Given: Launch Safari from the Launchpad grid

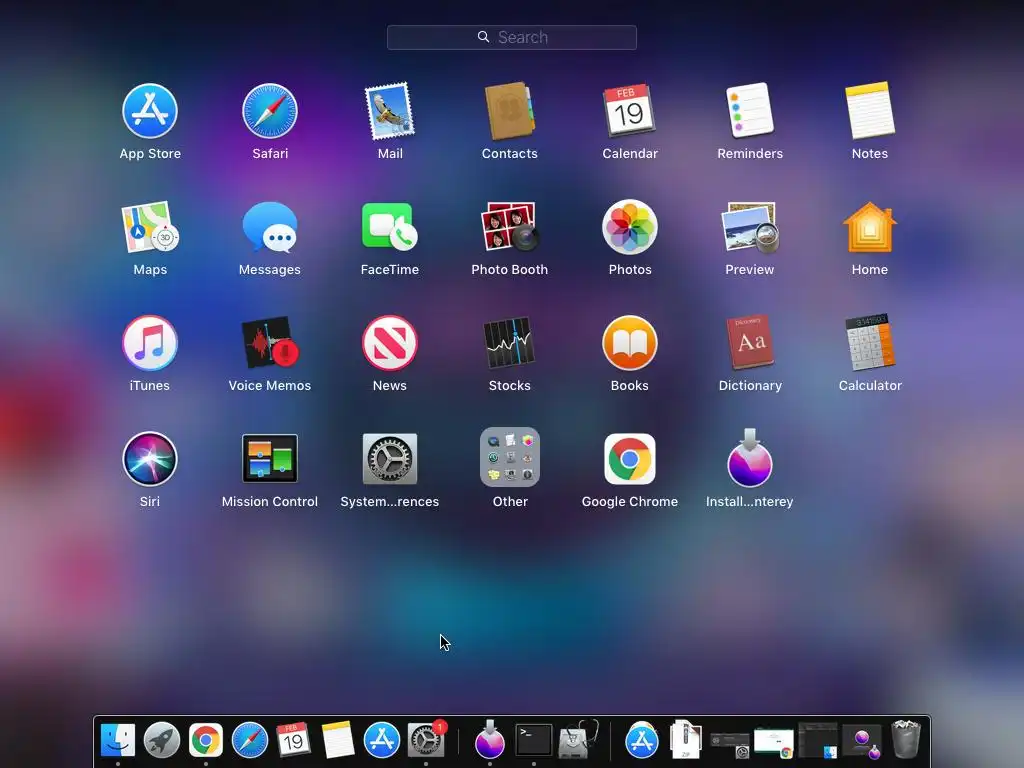Looking at the screenshot, I should tap(270, 111).
